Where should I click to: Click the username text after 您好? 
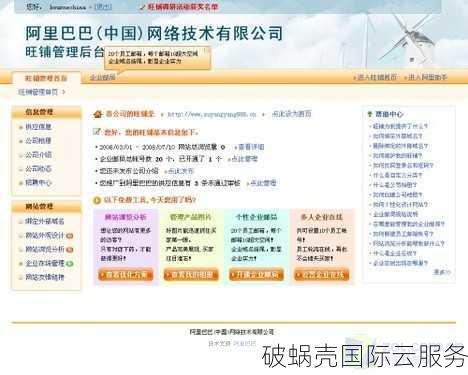click(68, 7)
